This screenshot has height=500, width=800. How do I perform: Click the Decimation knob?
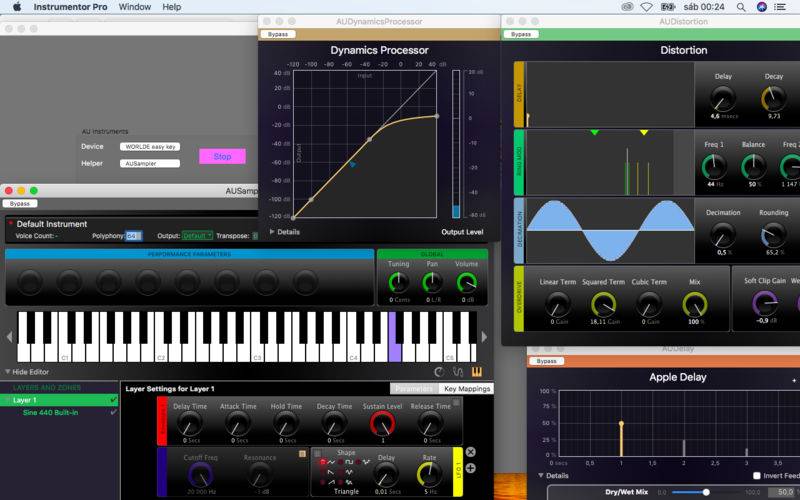pos(723,235)
